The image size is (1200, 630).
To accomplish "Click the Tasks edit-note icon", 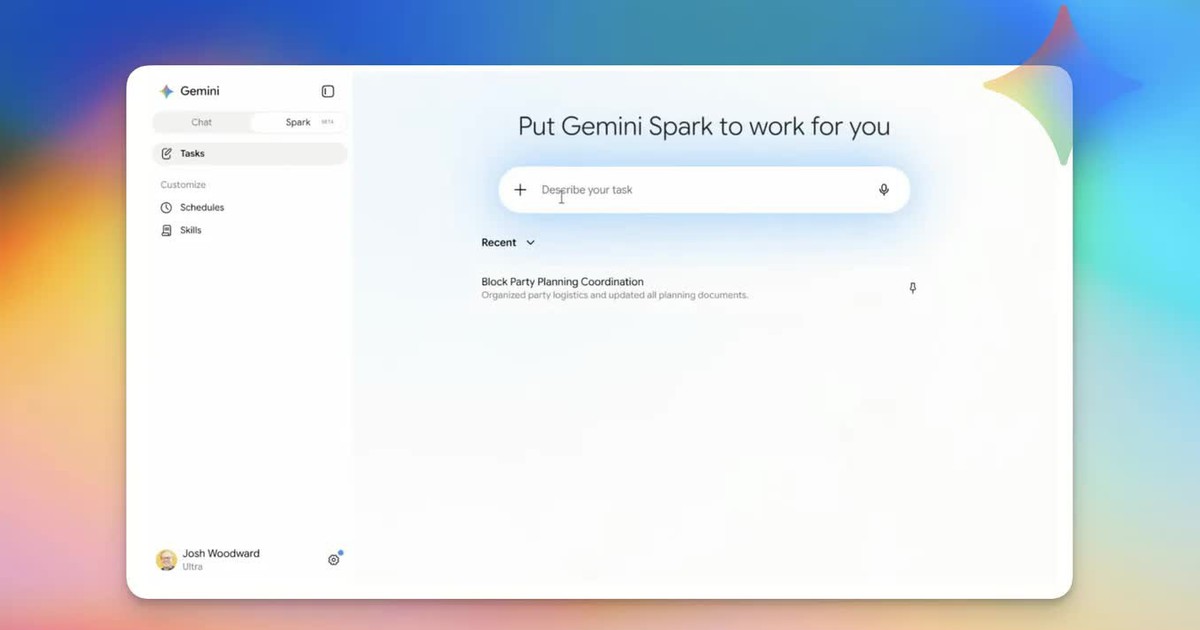I will pos(167,154).
